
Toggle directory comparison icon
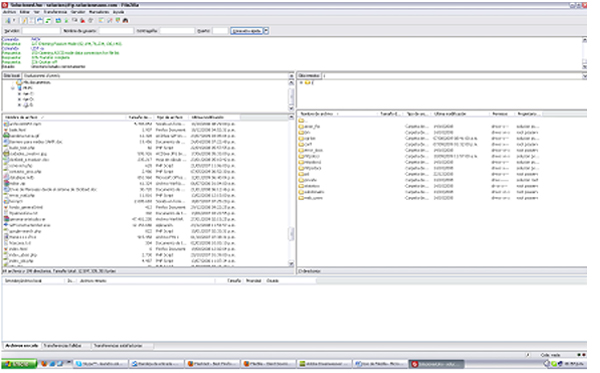click(x=110, y=20)
